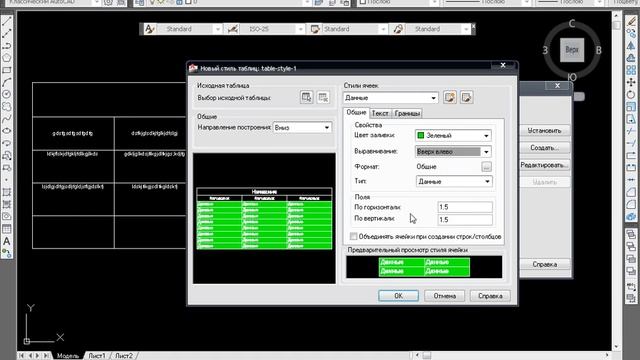Open the Вверх влево alignment dropdown
The height and width of the screenshot is (360, 640).
pos(453,152)
